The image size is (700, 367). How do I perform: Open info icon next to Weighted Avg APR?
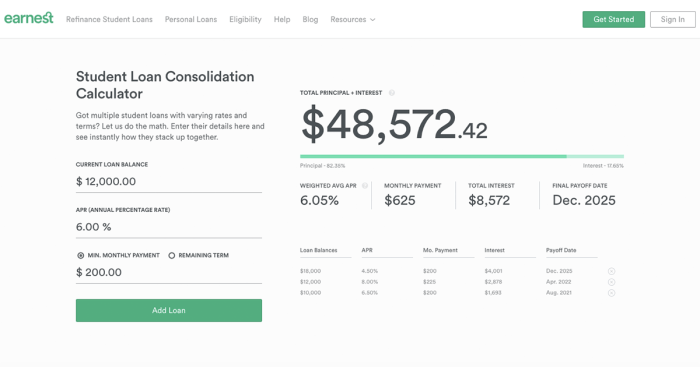point(365,186)
